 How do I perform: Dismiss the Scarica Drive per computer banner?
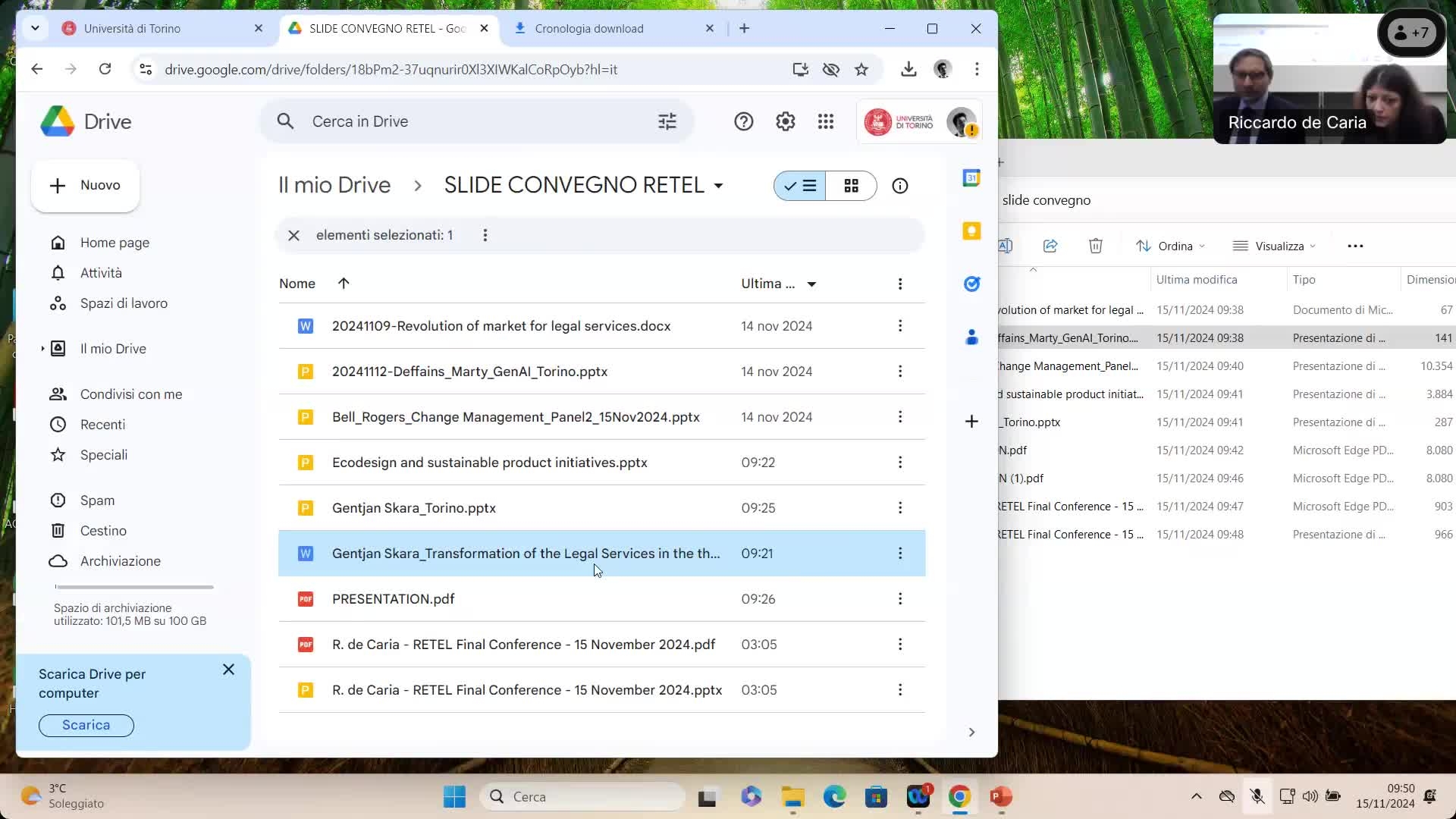point(228,670)
